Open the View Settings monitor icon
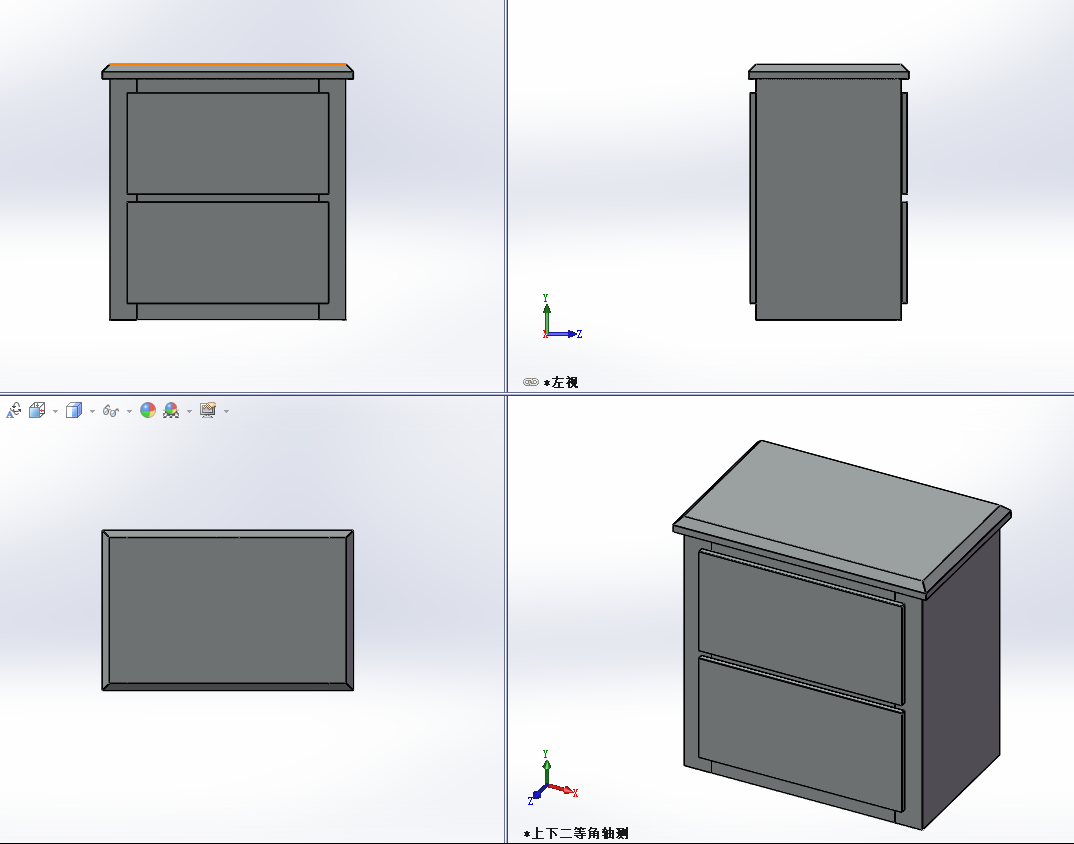 pos(208,410)
